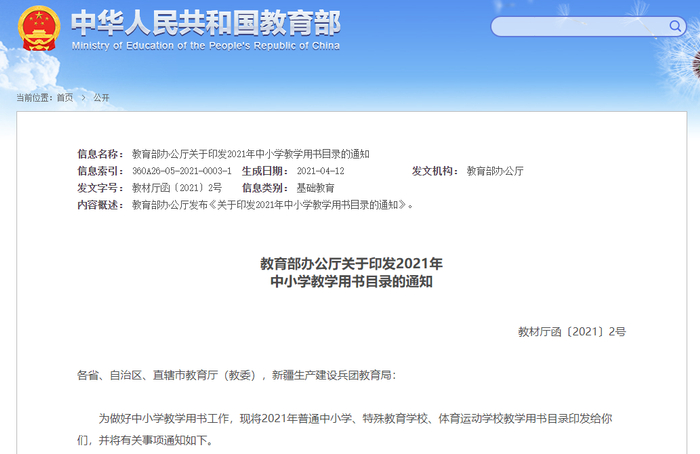The height and width of the screenshot is (454, 700).
Task: Click issuing agency value 教育部办公厅
Action: [495, 171]
